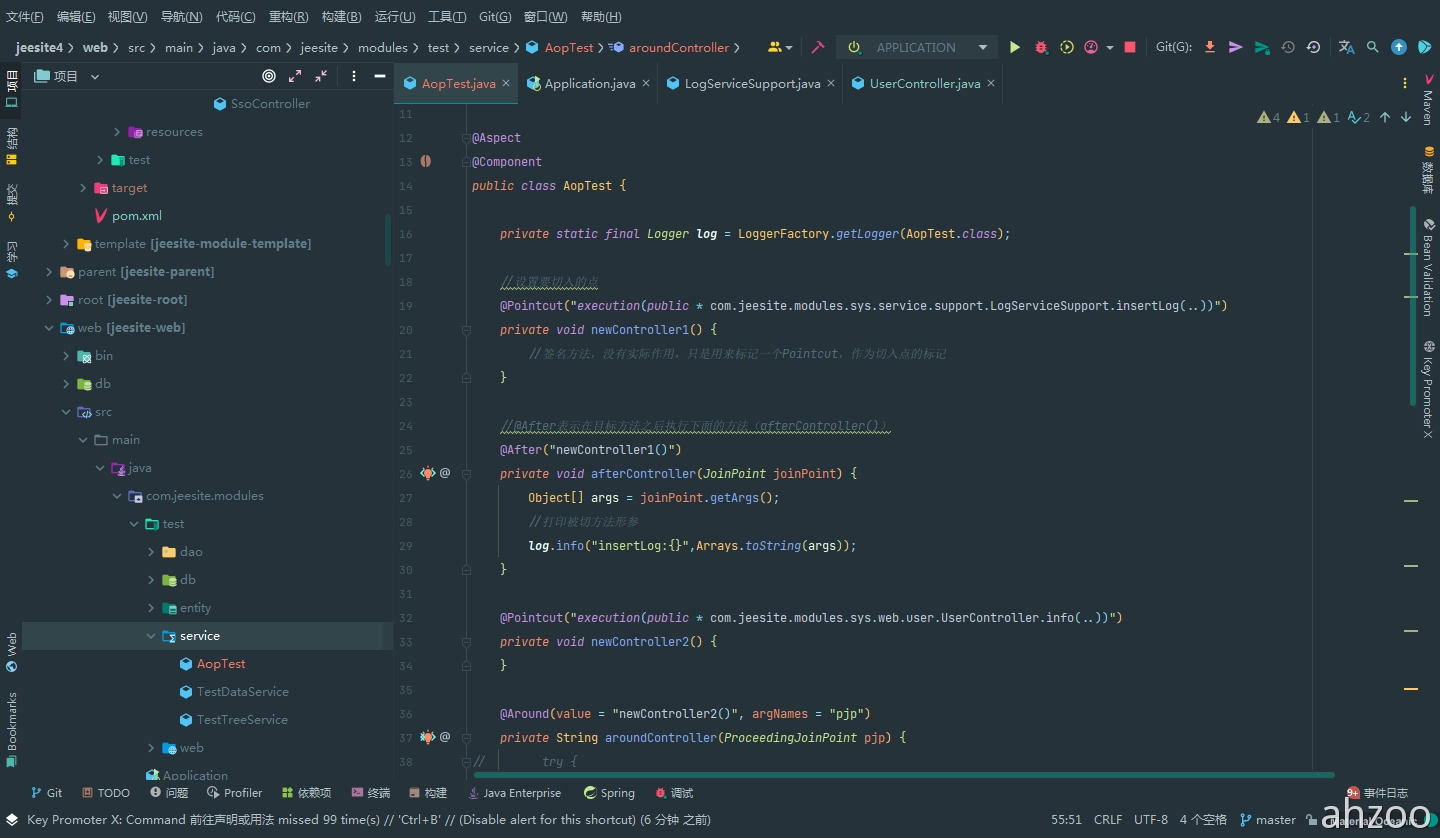This screenshot has width=1440, height=838.
Task: Switch to the UserController.java tab
Action: [924, 84]
